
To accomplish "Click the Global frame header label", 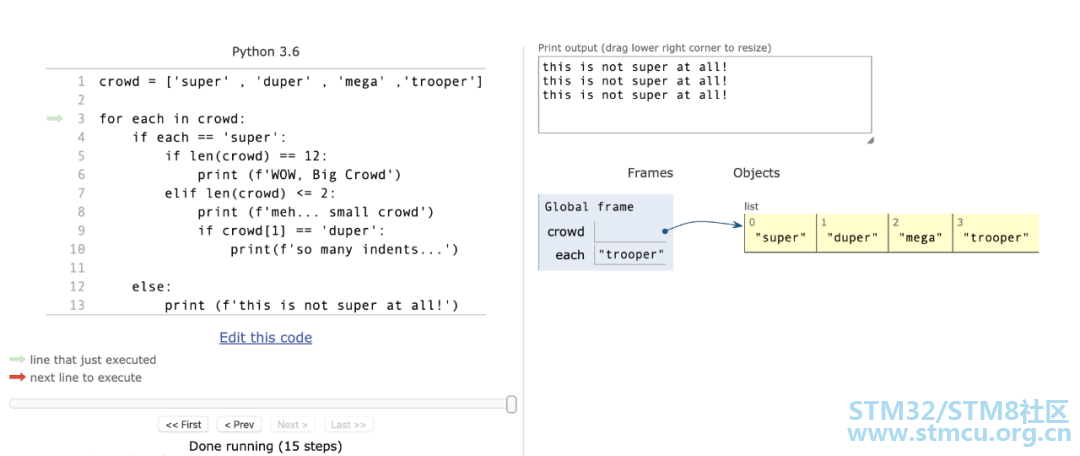I will click(x=589, y=207).
